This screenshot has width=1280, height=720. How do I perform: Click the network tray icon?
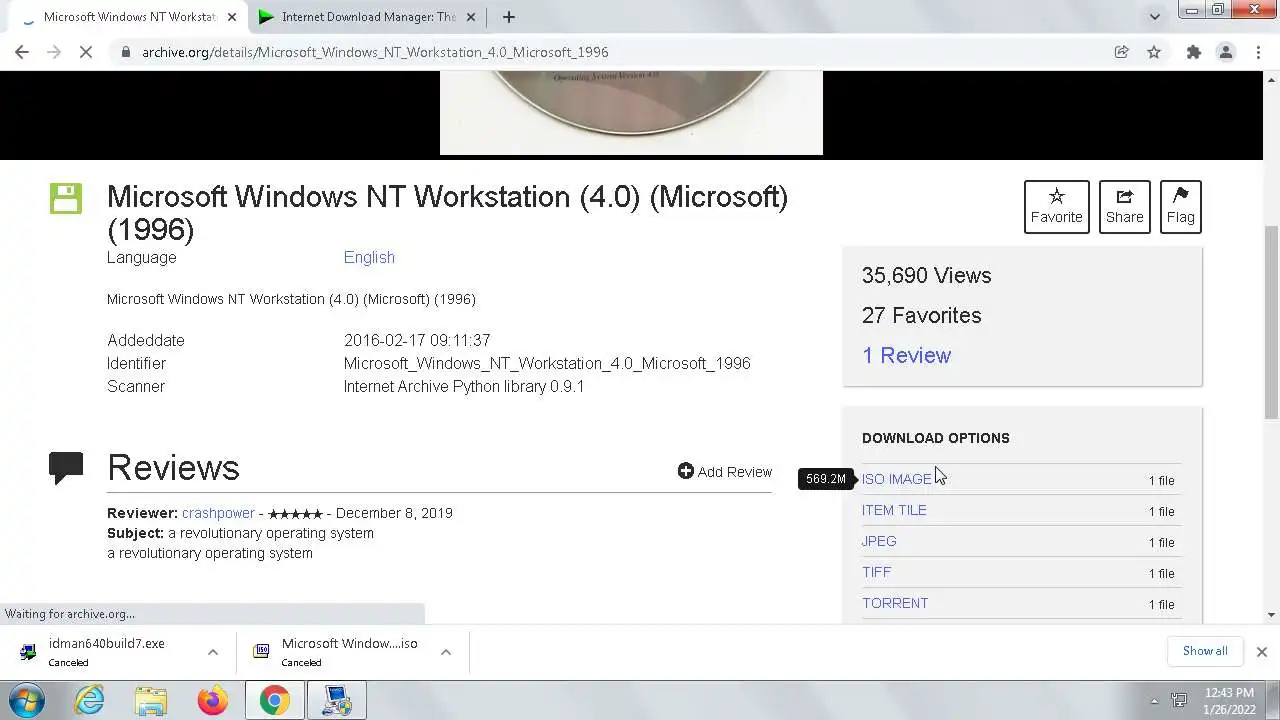[1179, 701]
